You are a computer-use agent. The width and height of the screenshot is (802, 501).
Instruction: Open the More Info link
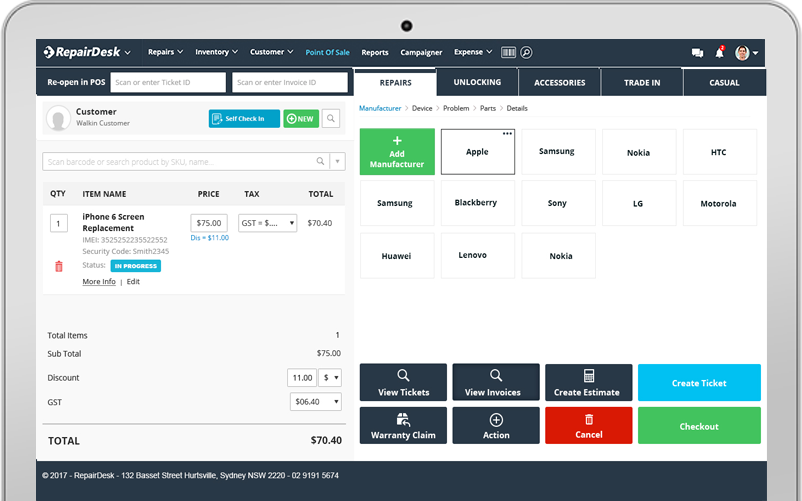99,282
